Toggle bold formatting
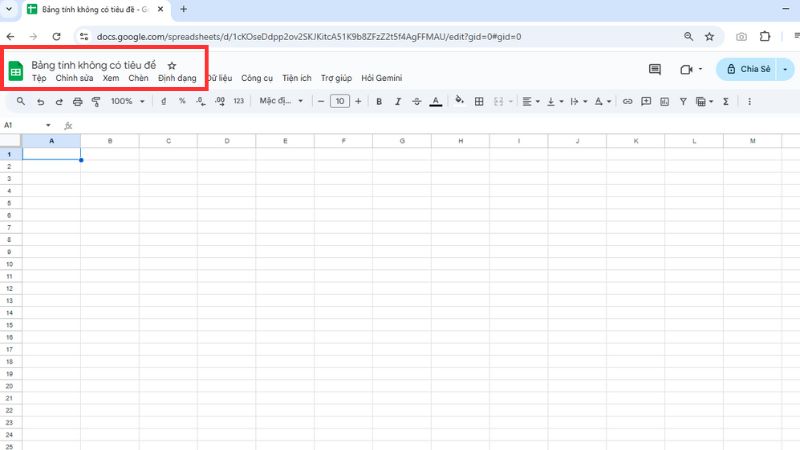Screen dimensions: 800x450 (x=379, y=101)
